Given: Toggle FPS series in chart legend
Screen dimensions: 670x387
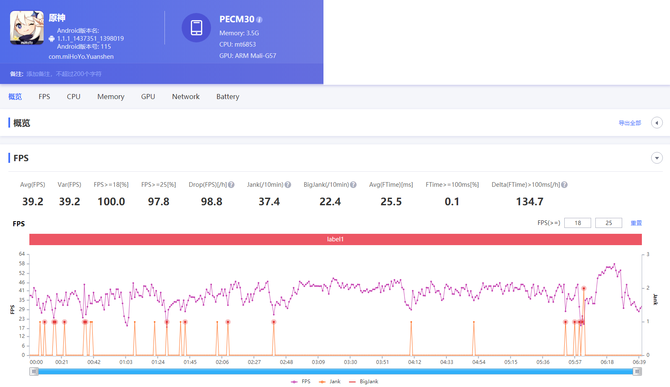Looking at the screenshot, I should [x=301, y=381].
